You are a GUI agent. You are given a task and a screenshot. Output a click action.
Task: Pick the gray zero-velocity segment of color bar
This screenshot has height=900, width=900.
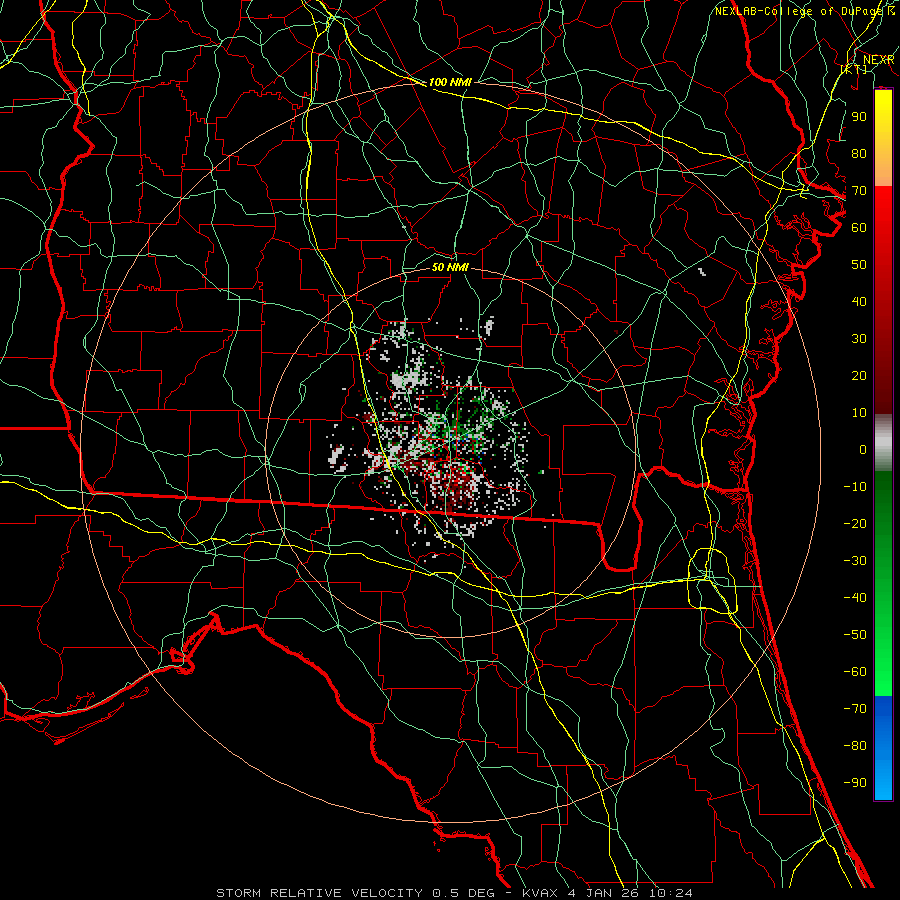click(x=883, y=443)
